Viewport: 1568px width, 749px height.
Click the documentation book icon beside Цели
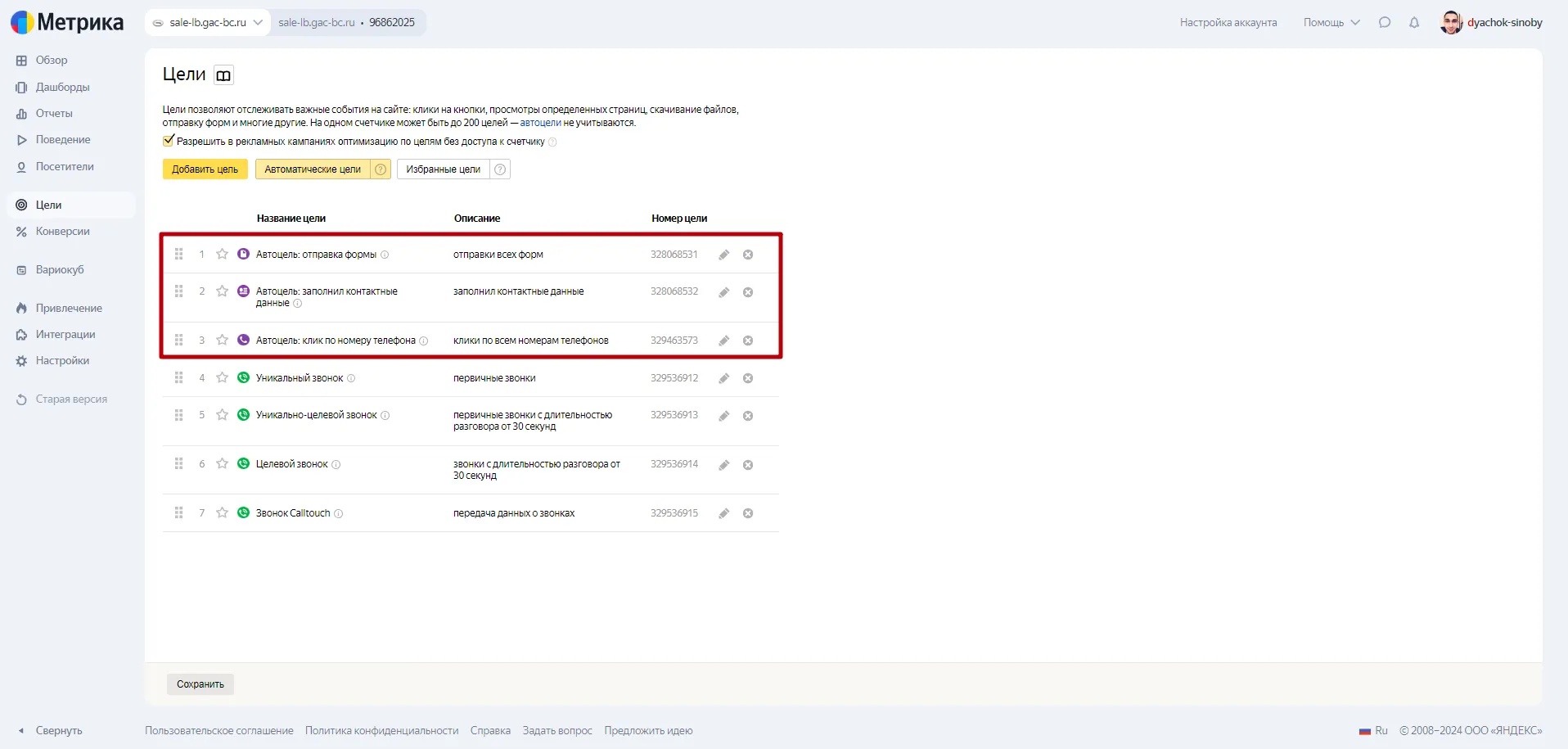(x=223, y=75)
